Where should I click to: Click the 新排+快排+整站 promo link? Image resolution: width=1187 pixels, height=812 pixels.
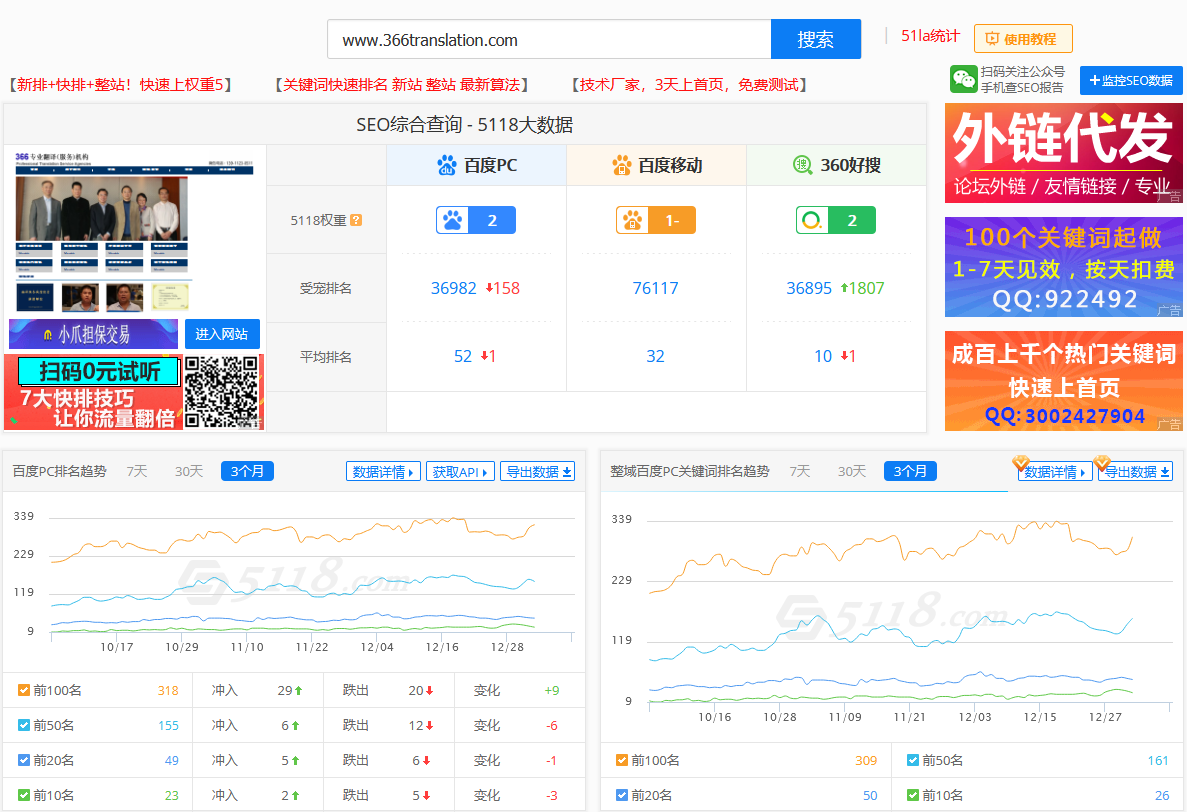tap(120, 85)
